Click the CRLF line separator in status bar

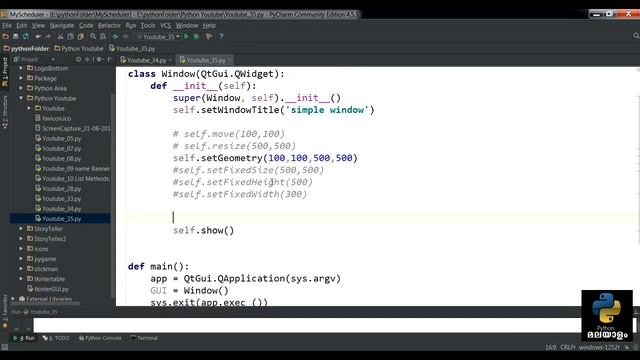tap(568, 347)
